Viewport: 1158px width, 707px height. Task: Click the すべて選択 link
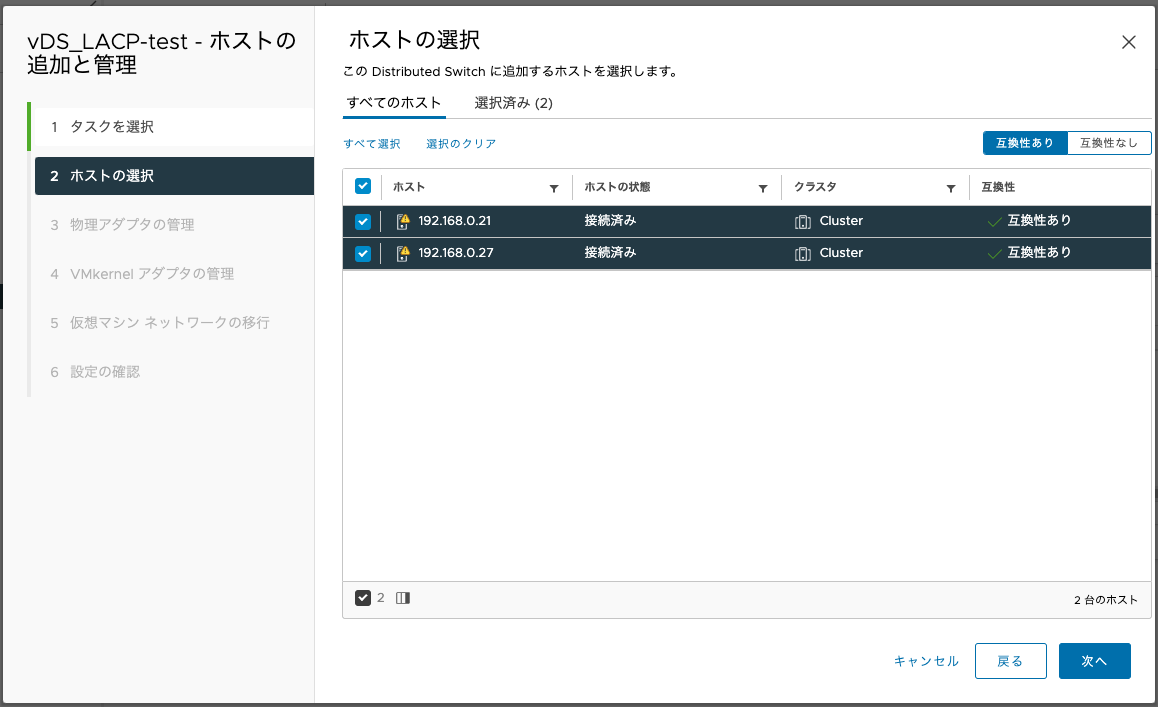click(371, 143)
